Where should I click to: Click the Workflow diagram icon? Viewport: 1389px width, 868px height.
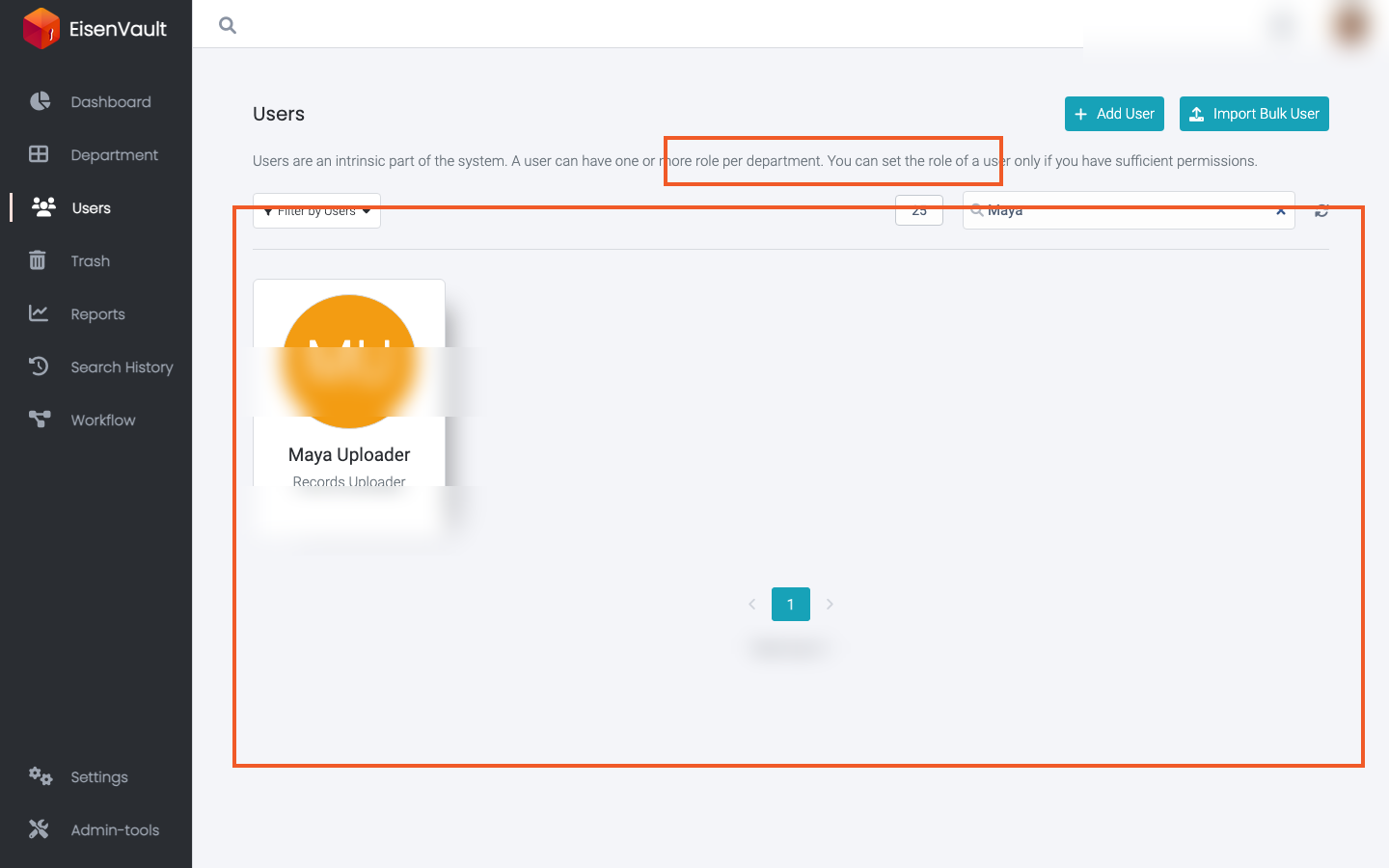[40, 420]
